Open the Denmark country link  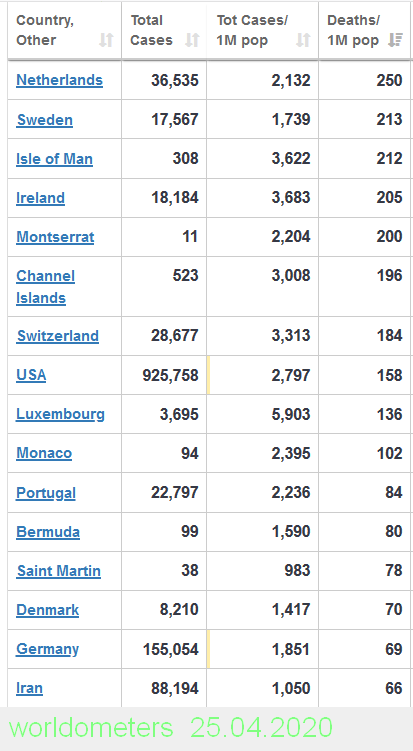(47, 610)
